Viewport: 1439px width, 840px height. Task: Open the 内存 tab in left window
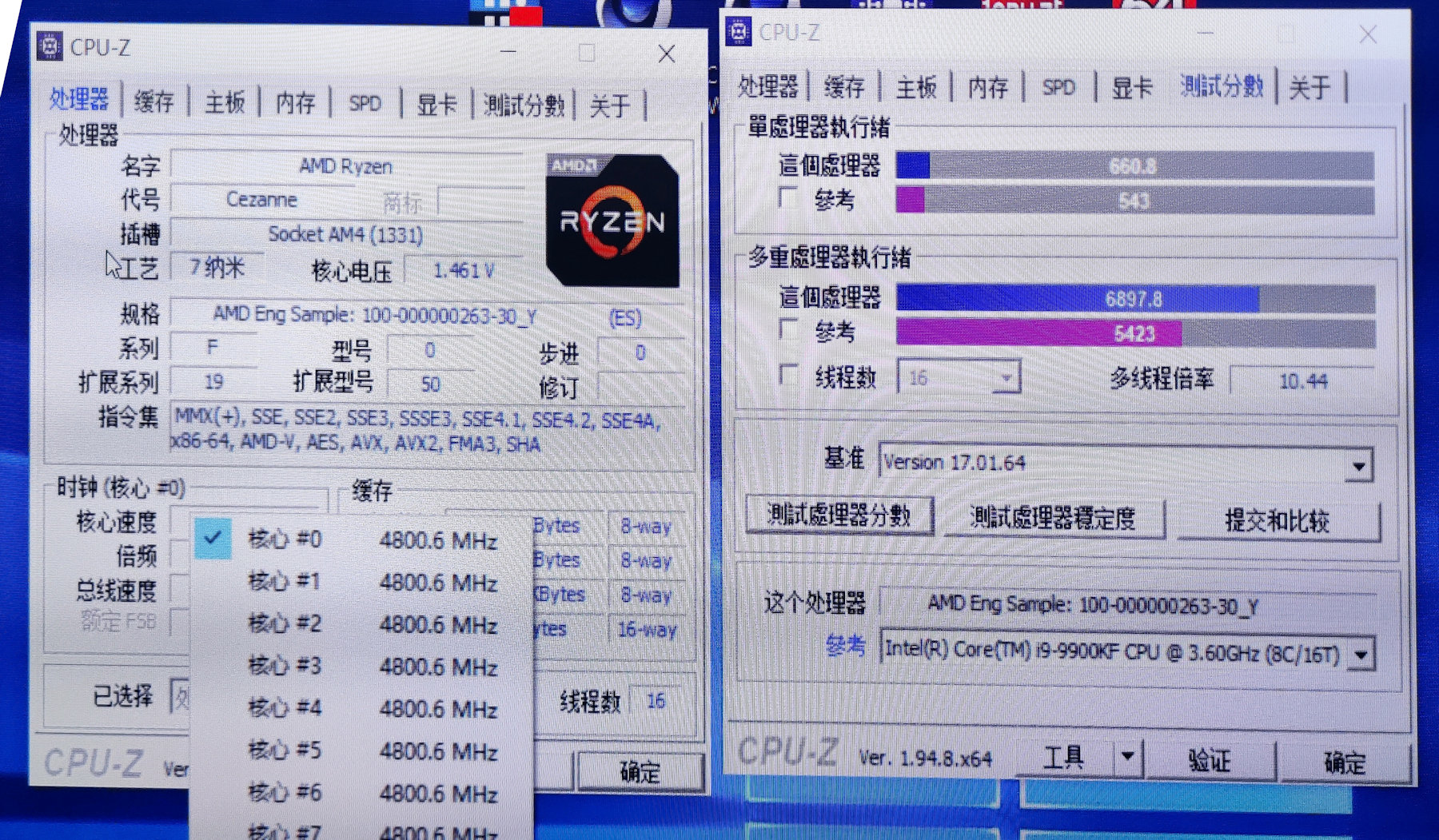tap(295, 102)
